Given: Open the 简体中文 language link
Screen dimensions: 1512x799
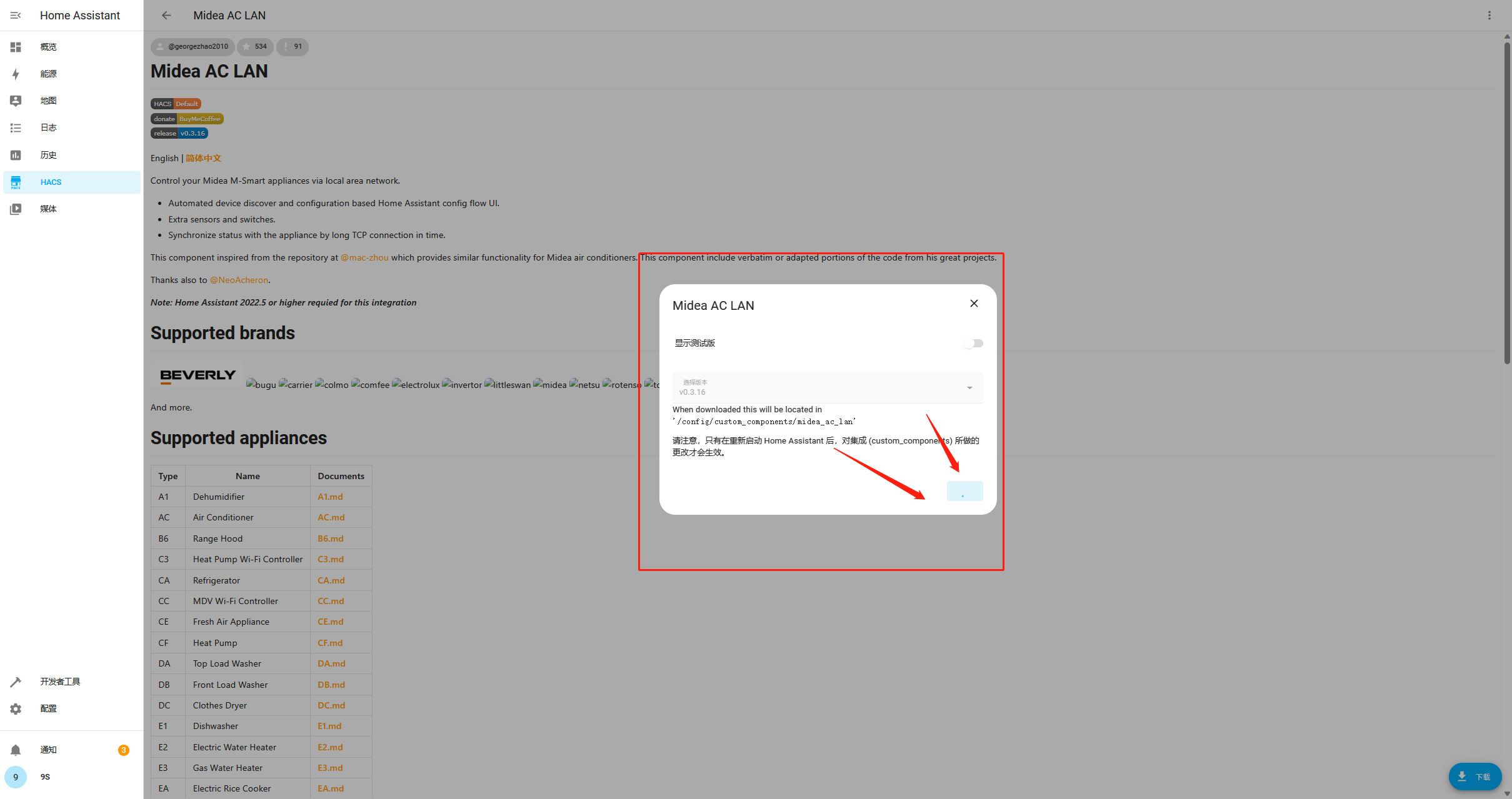Looking at the screenshot, I should pyautogui.click(x=203, y=158).
